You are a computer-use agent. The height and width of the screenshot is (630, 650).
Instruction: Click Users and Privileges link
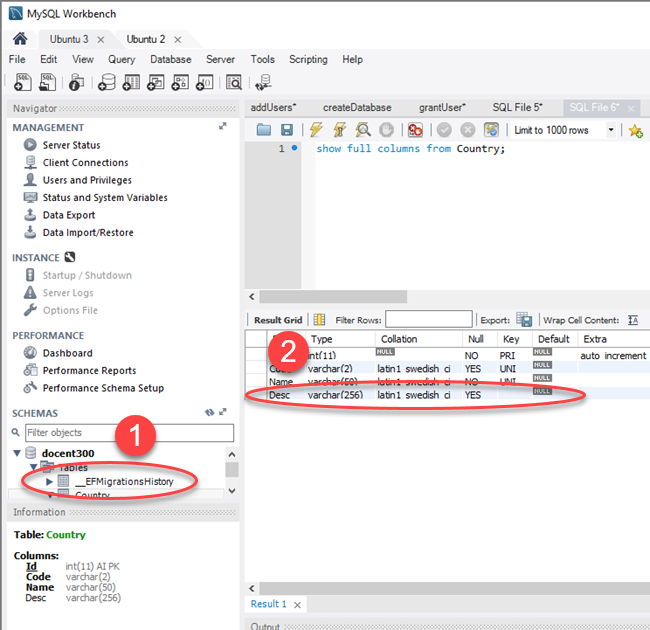pos(86,180)
